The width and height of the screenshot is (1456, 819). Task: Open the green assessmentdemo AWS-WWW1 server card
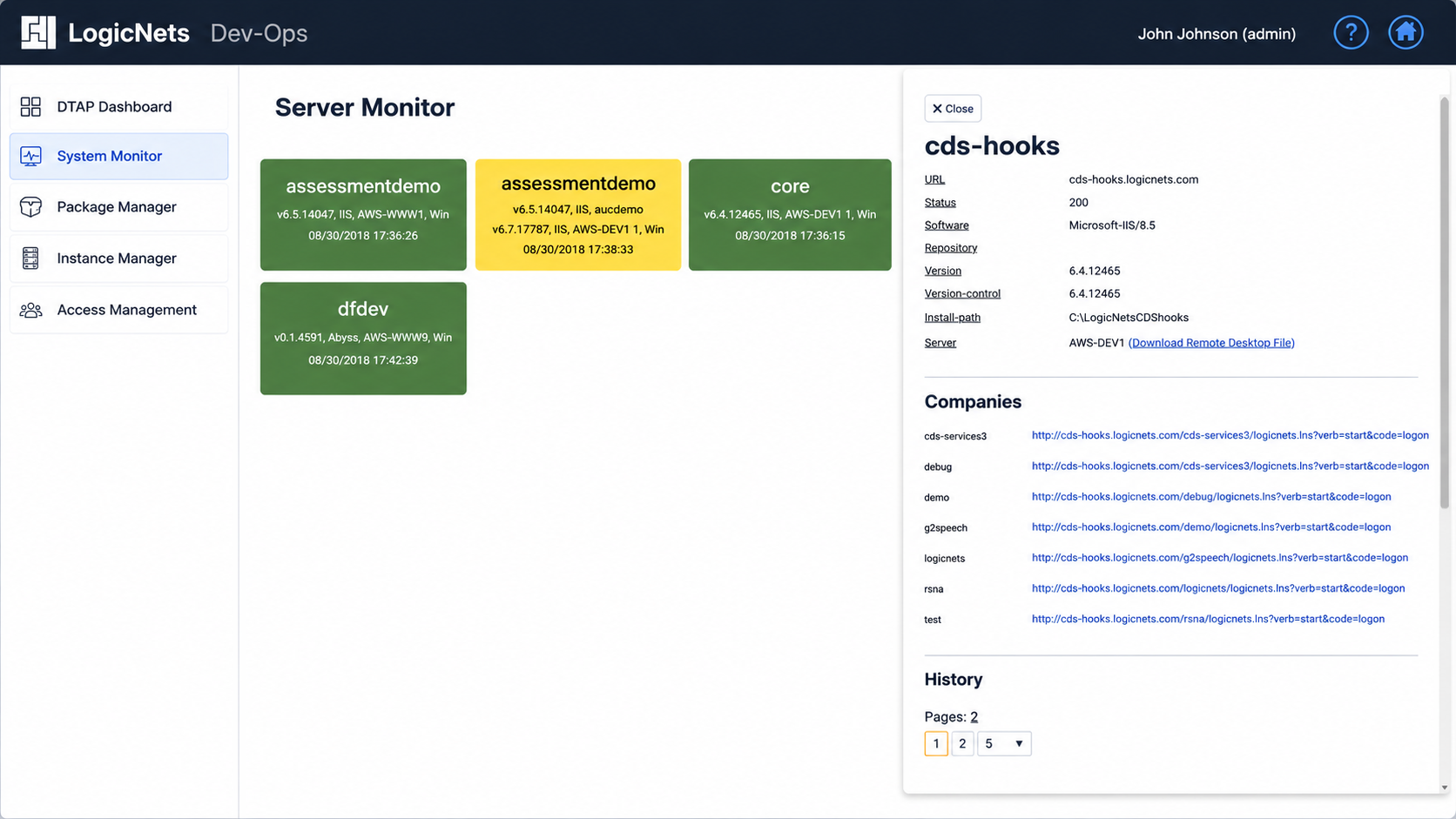point(363,214)
